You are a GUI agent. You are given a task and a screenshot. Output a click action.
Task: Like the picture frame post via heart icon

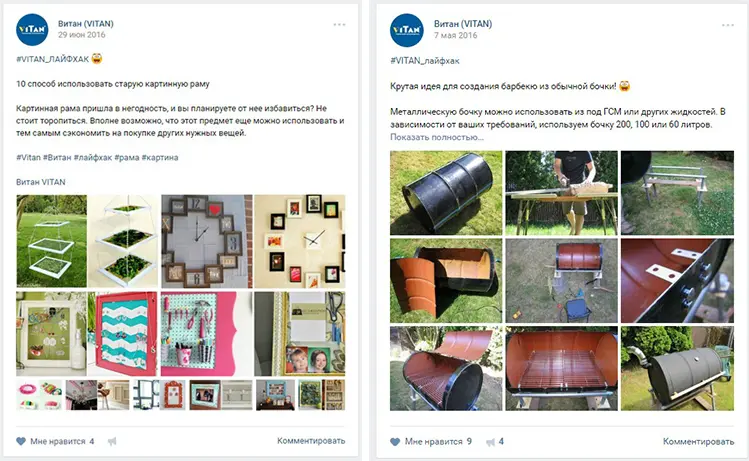tap(21, 441)
